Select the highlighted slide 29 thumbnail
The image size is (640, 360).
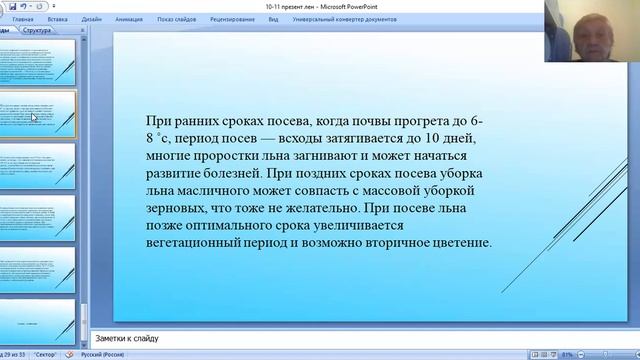37,114
